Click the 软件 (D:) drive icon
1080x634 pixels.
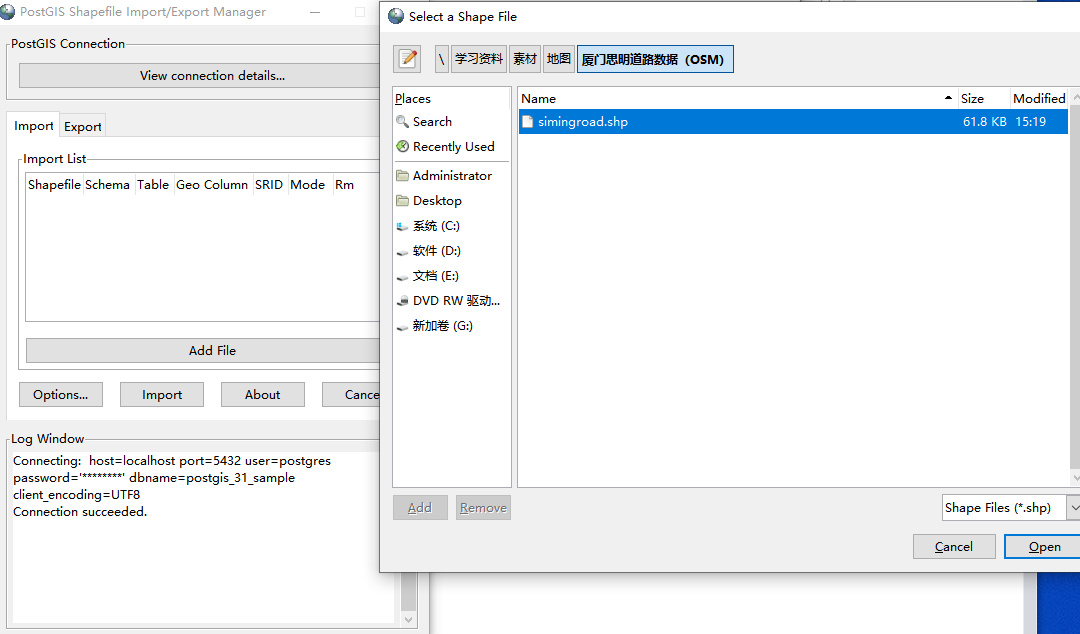[x=402, y=252]
